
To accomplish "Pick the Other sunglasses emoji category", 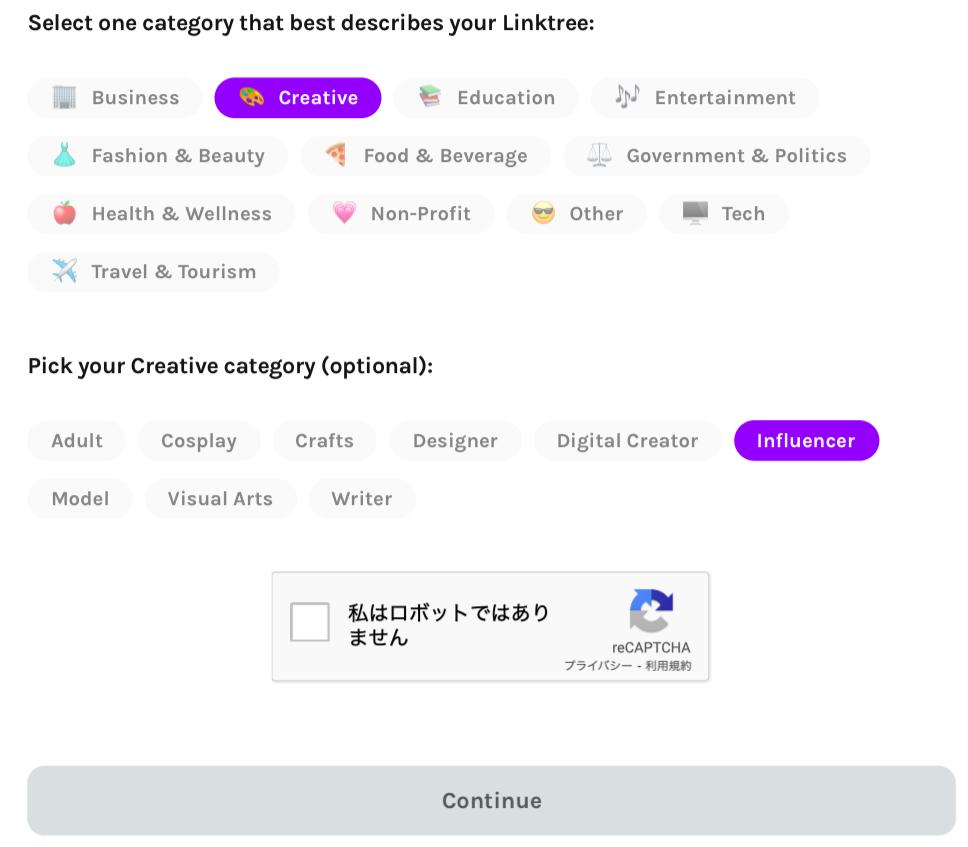I will click(576, 214).
